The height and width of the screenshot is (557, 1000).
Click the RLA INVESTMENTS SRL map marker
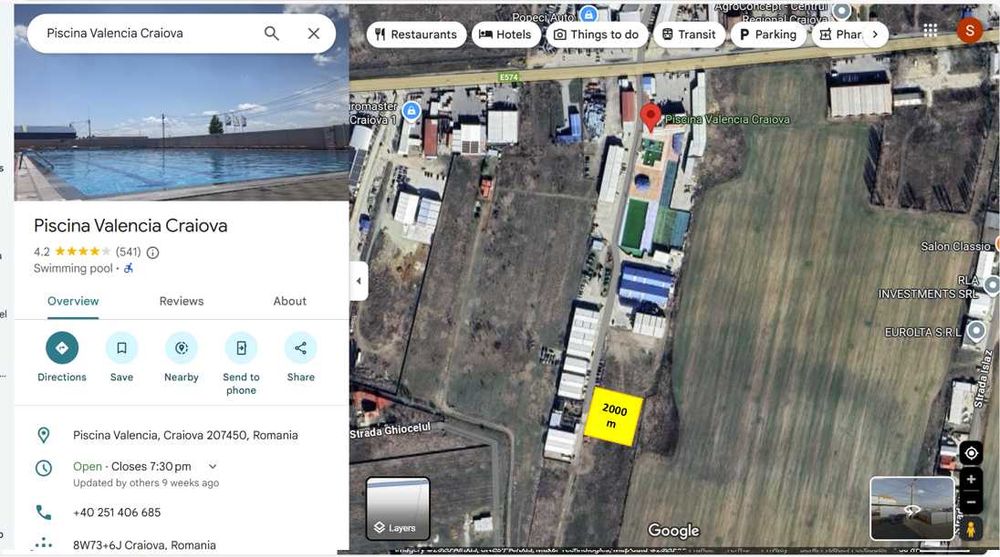click(x=992, y=285)
